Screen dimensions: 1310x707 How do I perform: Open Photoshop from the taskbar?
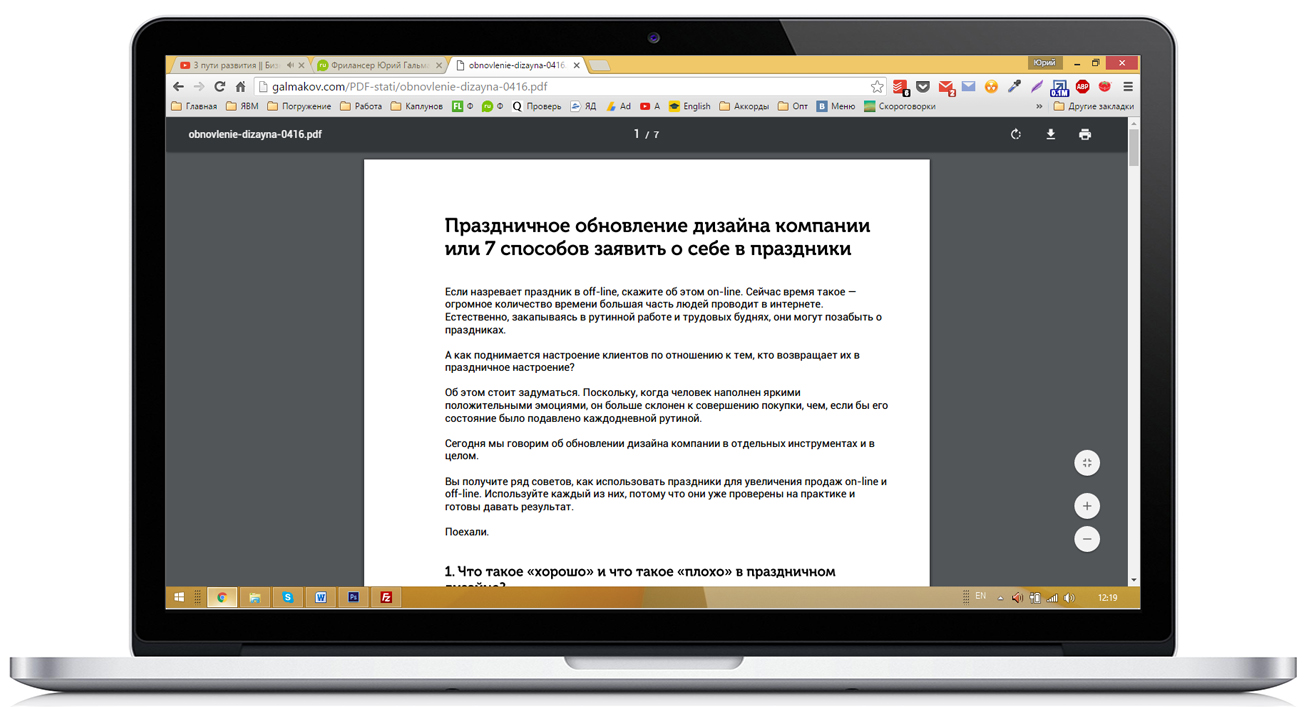(x=353, y=597)
